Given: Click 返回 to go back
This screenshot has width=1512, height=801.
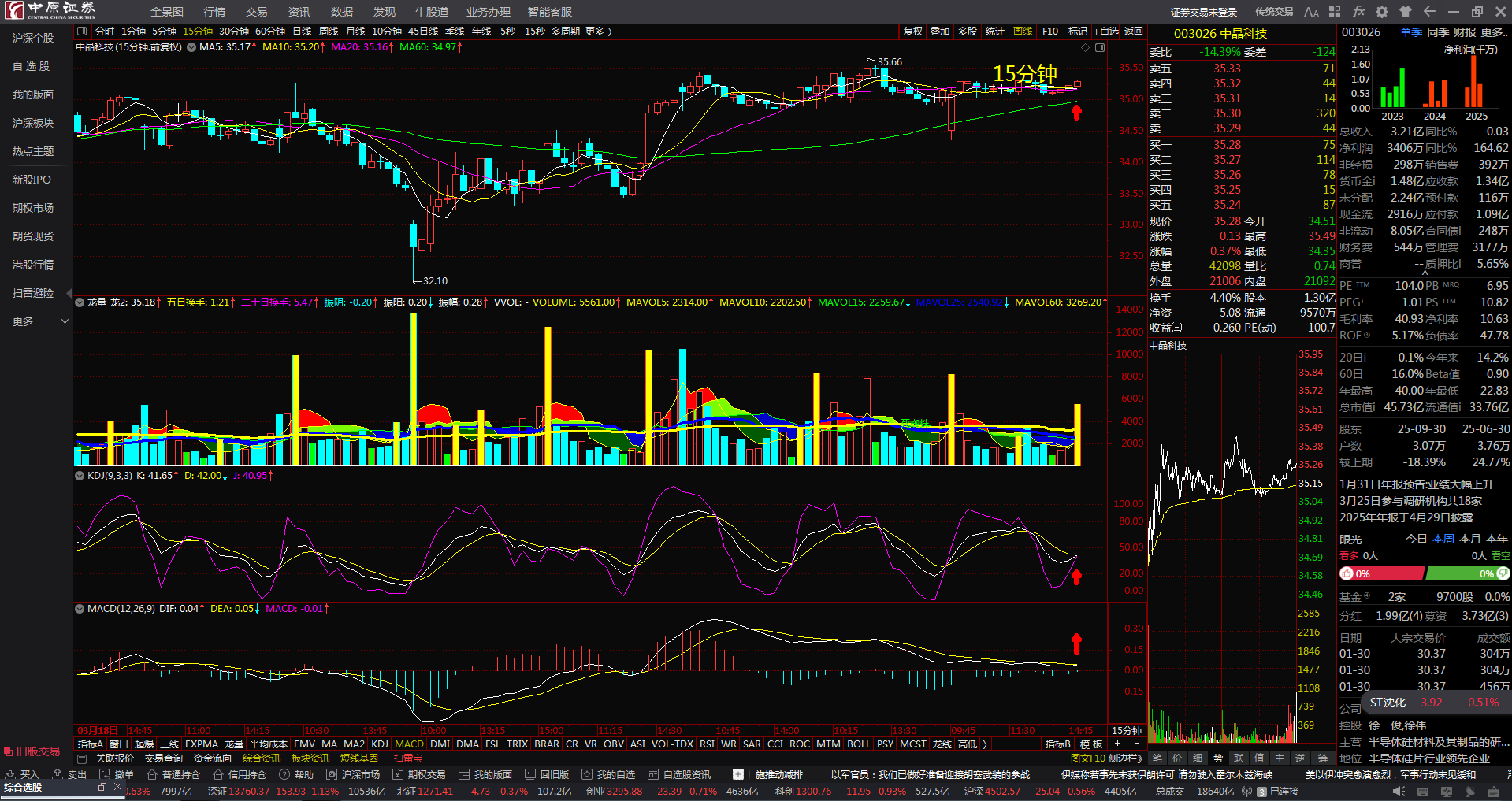Looking at the screenshot, I should point(1134,32).
